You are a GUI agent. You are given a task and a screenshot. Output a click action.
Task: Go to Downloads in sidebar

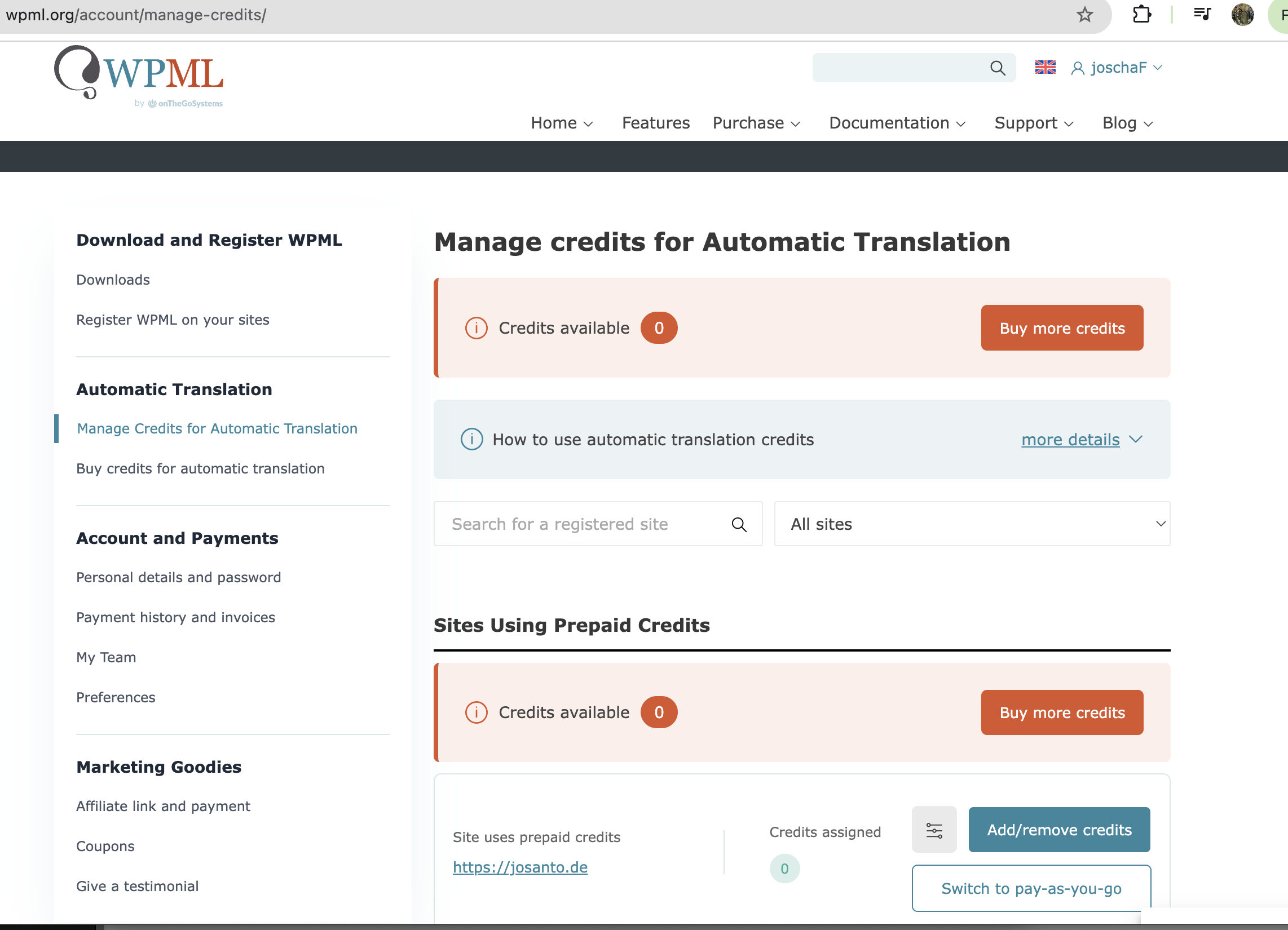click(113, 280)
